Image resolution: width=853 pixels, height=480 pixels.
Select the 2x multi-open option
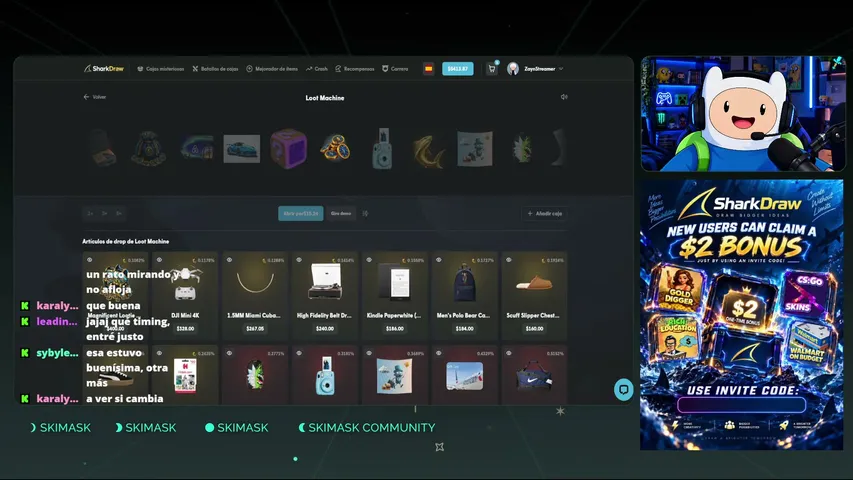pyautogui.click(x=90, y=213)
